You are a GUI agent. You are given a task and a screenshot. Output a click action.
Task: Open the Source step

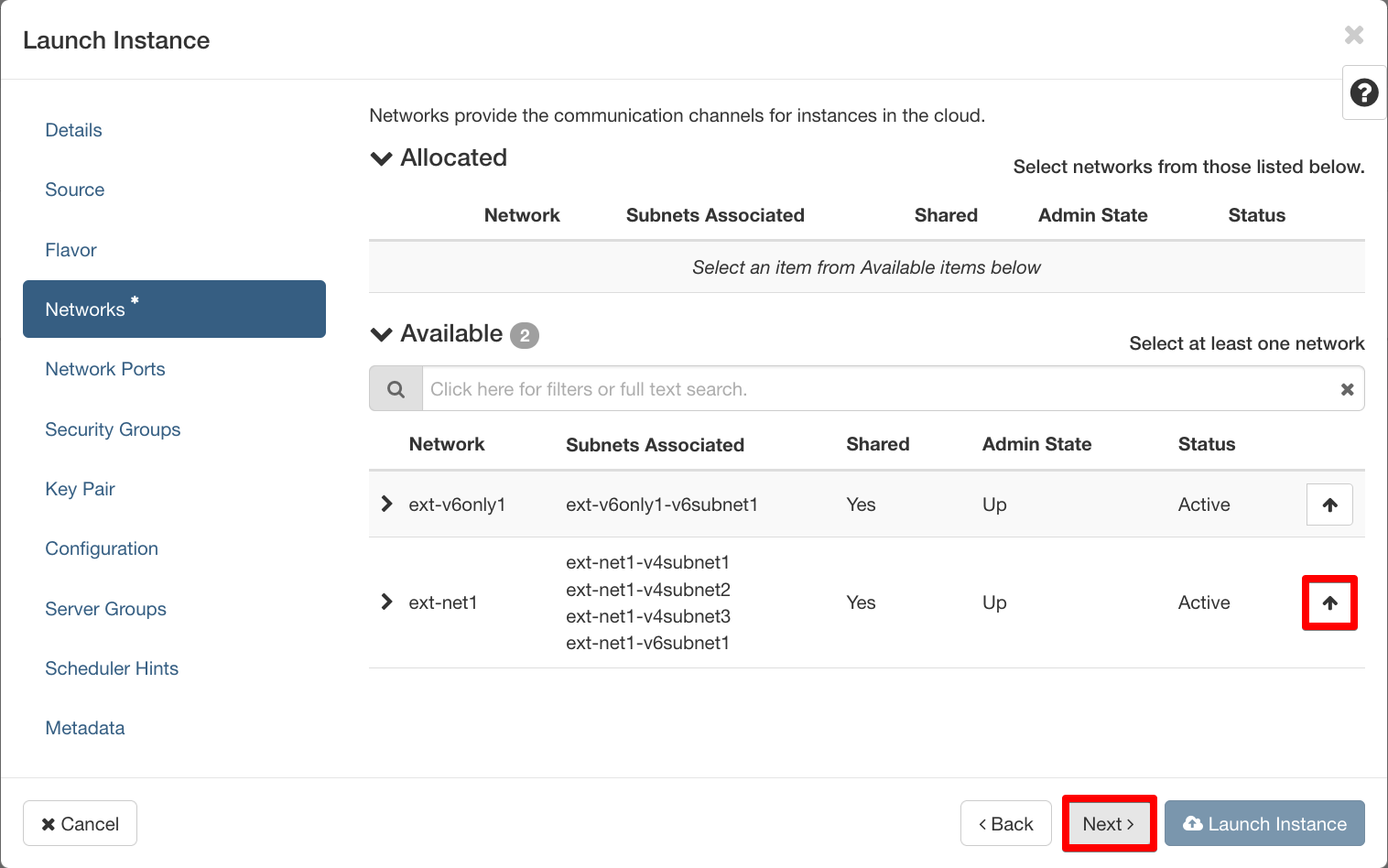pos(75,190)
